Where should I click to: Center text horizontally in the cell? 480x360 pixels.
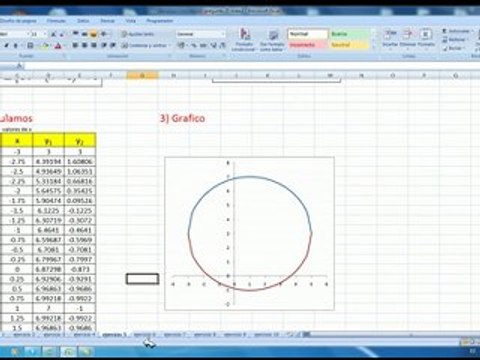coord(85,45)
